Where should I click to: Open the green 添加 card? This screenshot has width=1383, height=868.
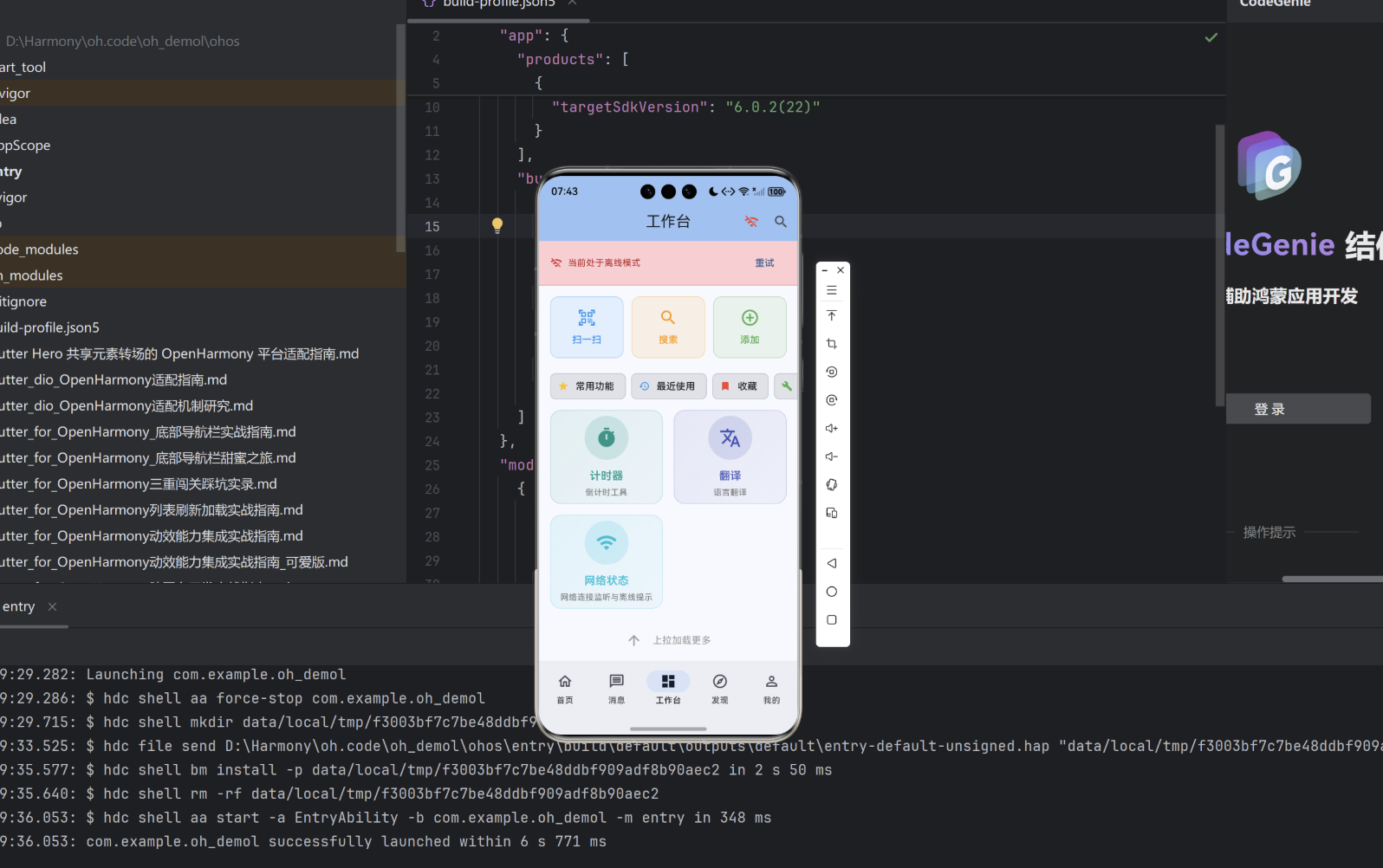[x=750, y=327]
